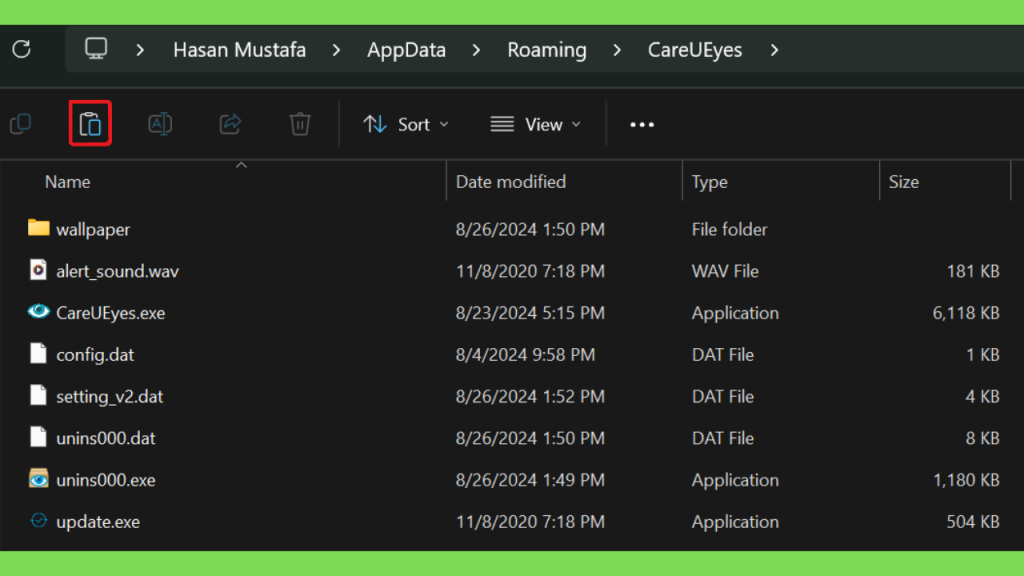Sort by Size column header
Viewport: 1024px width, 576px height.
(903, 182)
